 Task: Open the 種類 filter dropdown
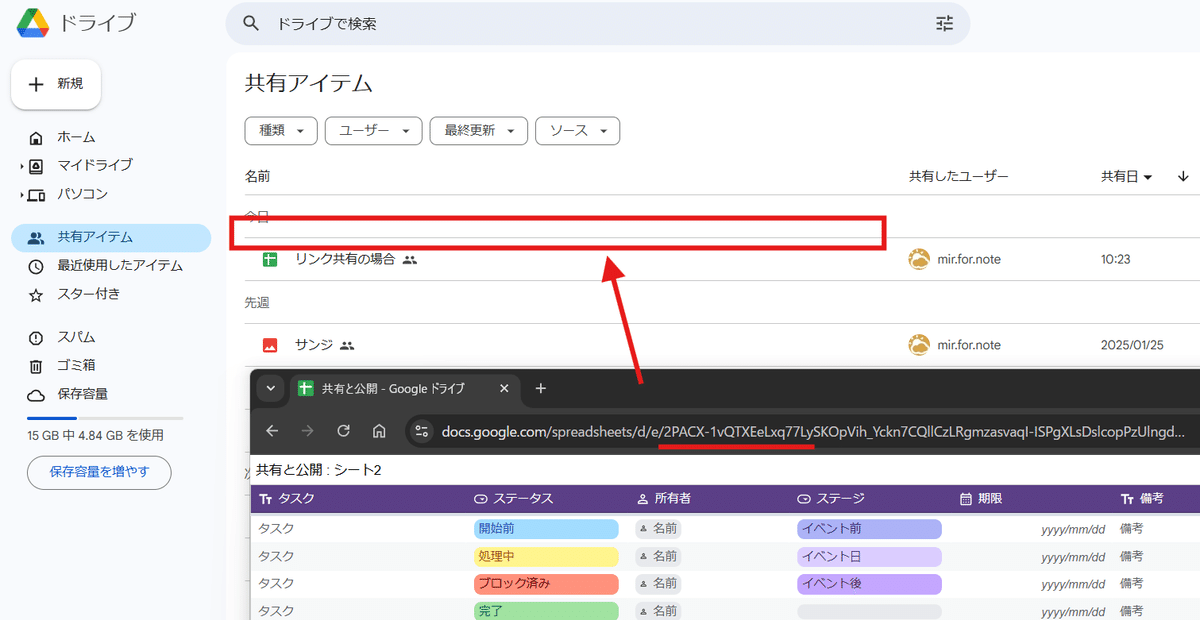(281, 131)
